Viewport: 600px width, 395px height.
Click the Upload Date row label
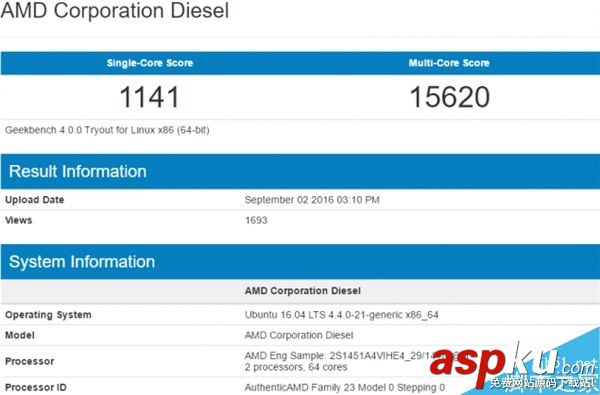click(x=34, y=200)
